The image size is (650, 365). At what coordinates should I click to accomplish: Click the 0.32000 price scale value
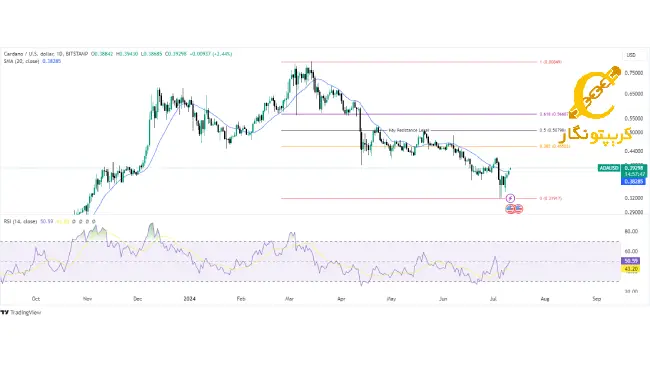tap(633, 198)
